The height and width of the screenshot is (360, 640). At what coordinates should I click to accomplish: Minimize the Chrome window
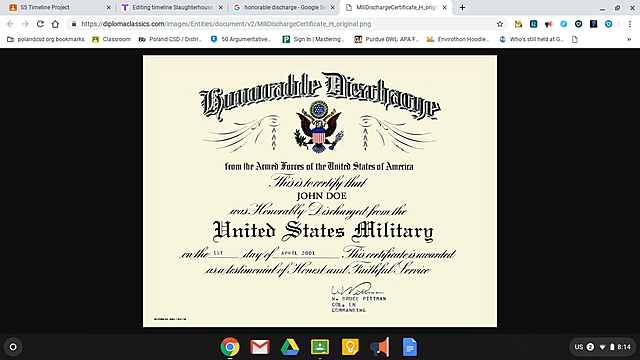tap(602, 8)
